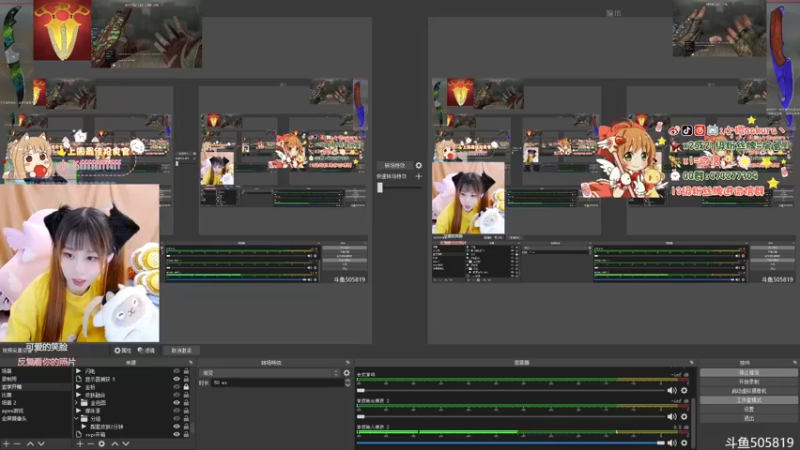This screenshot has height=450, width=800.
Task: Toggle visibility eye of 显示器捕获 5 source
Action: (x=177, y=379)
